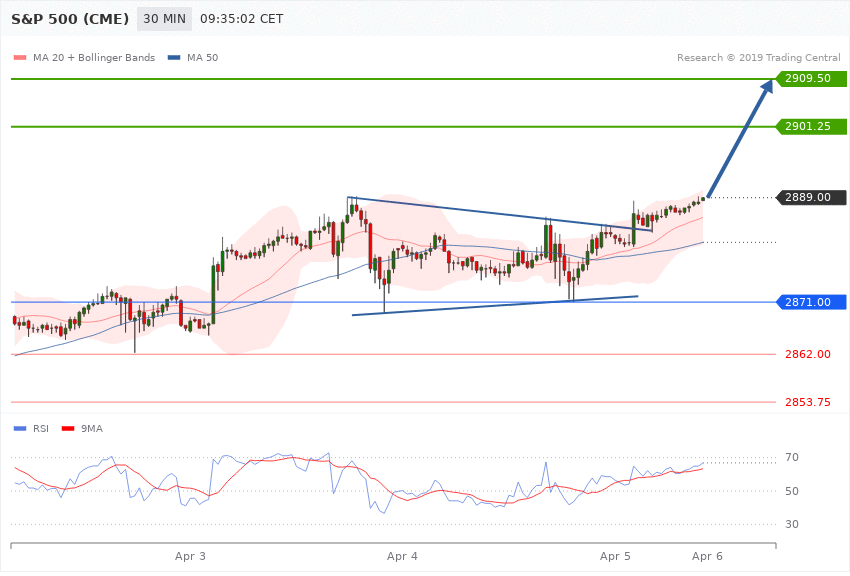The width and height of the screenshot is (850, 576).
Task: Click the 2909.50 resistance price tag
Action: pyautogui.click(x=811, y=79)
